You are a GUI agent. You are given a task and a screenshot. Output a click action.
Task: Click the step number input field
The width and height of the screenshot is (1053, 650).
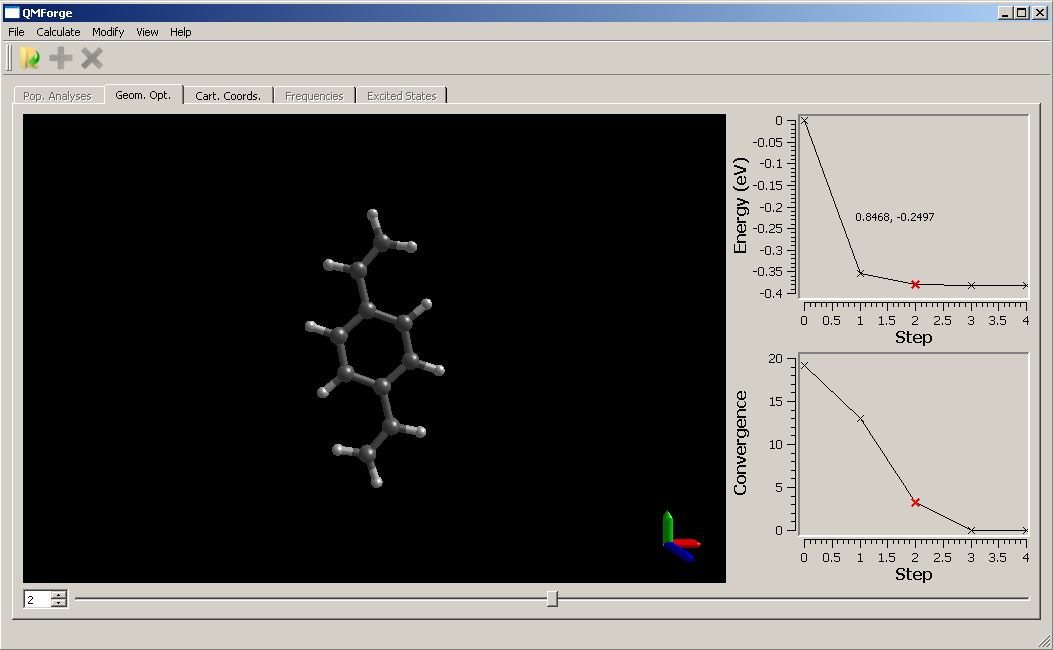37,599
